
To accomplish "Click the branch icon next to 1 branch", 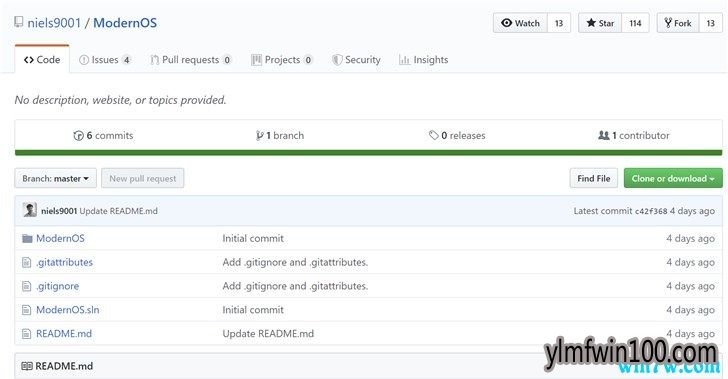I will tap(260, 135).
